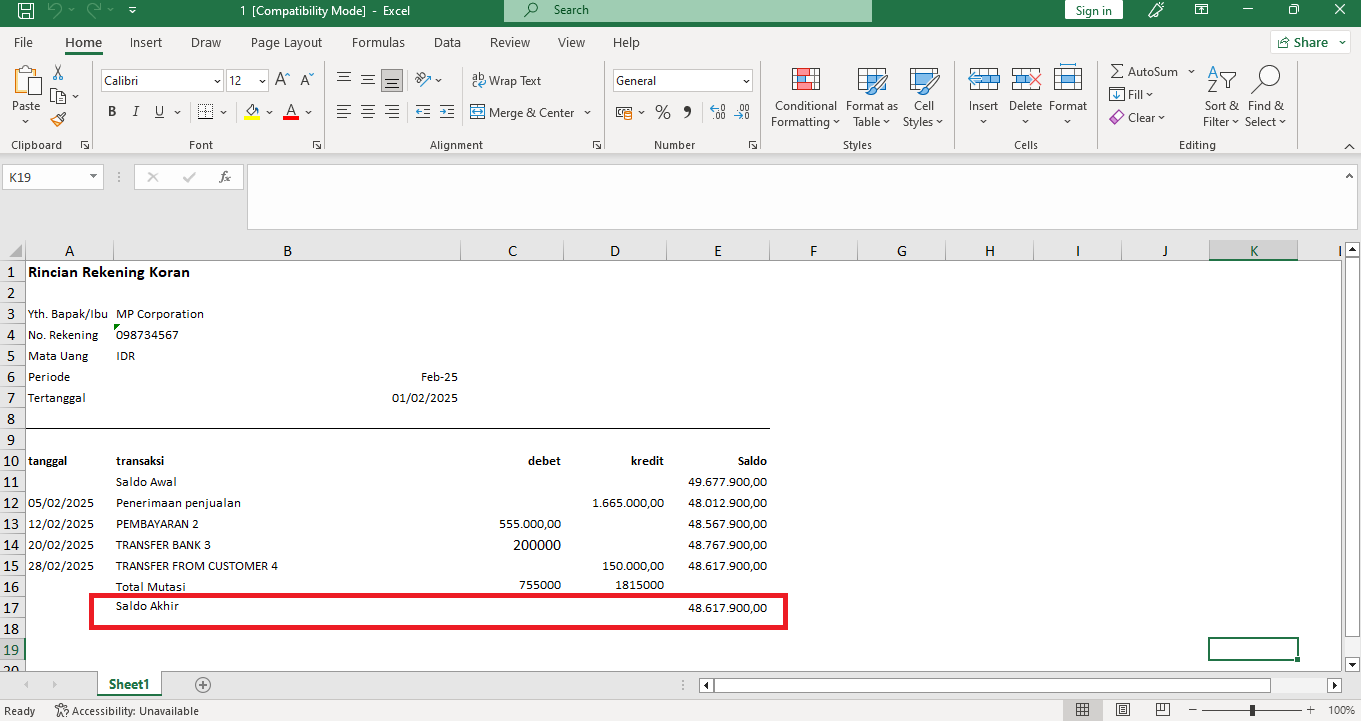Select the Saldo Akhir cell

pos(147,607)
